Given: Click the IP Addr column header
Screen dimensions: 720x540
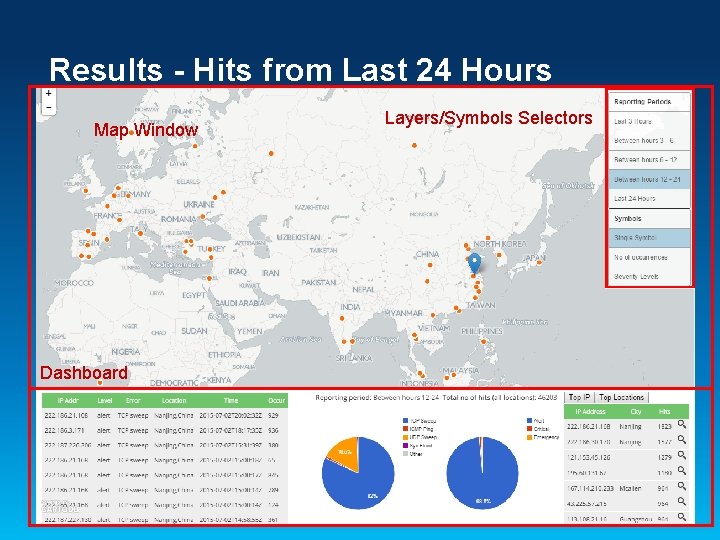Looking at the screenshot, I should 68,400.
